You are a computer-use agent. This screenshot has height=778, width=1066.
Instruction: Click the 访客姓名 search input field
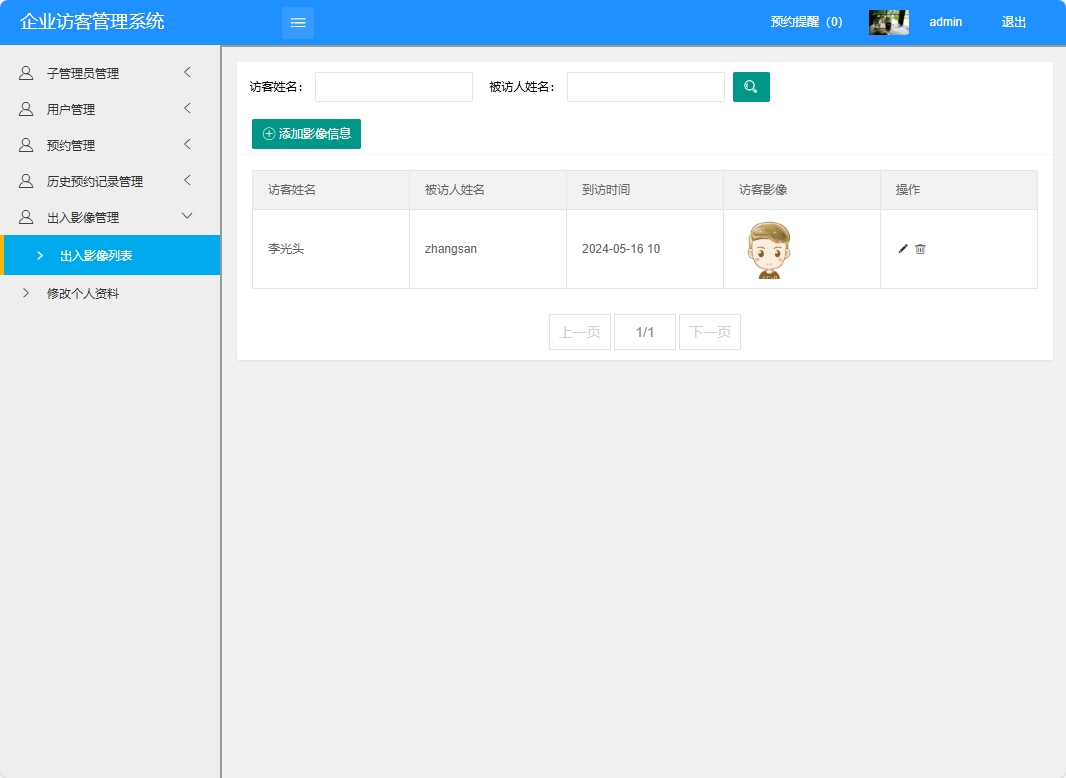pos(393,87)
